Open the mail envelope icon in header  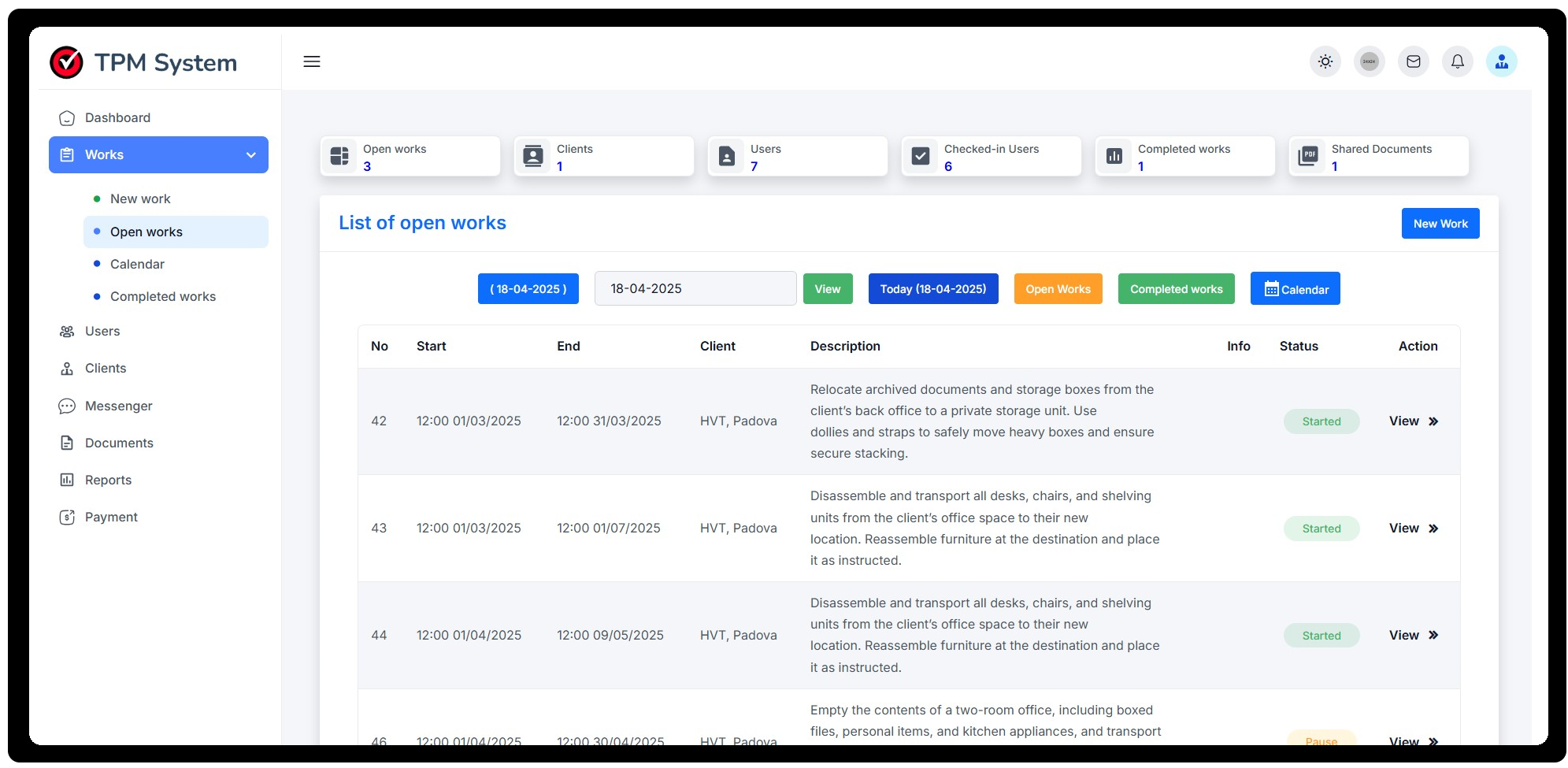[x=1414, y=61]
